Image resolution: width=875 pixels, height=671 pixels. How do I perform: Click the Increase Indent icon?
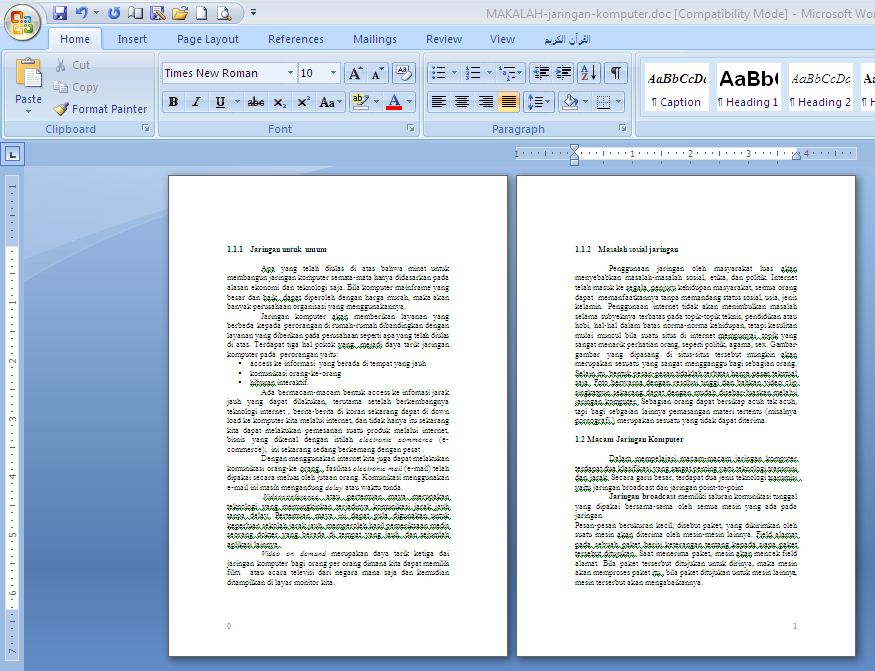pos(563,73)
